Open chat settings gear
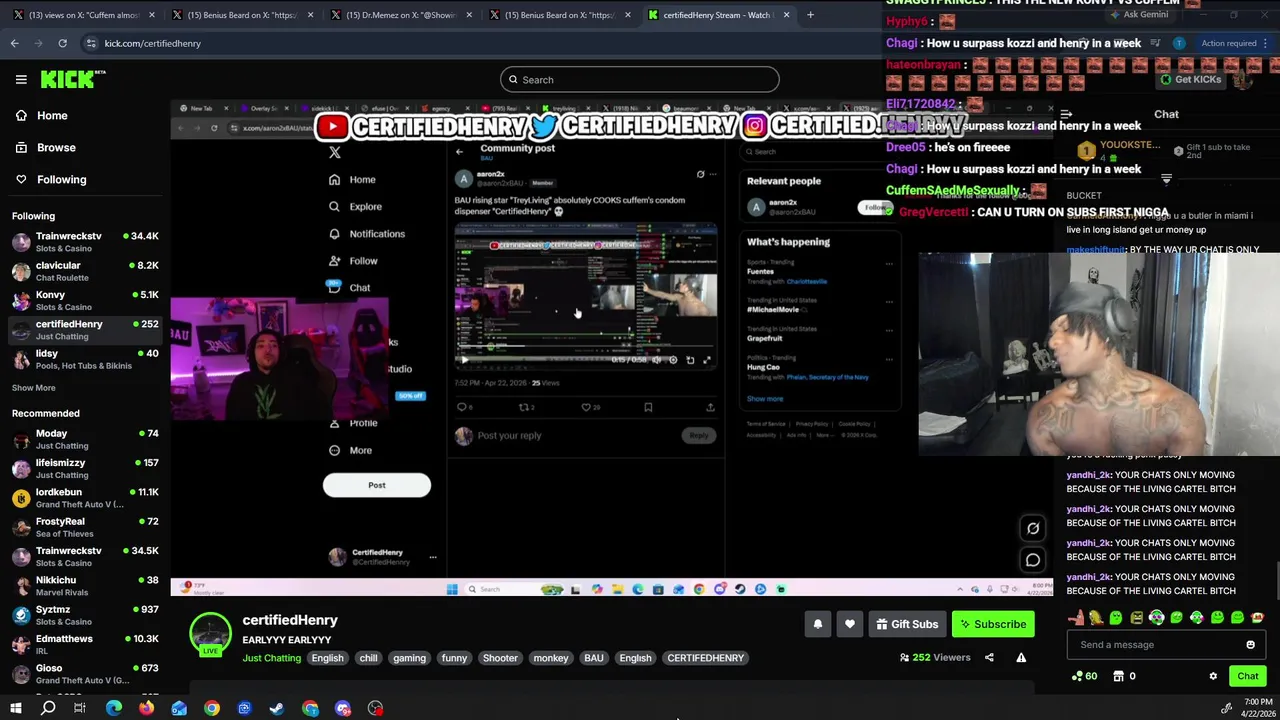This screenshot has height=720, width=1280. (1213, 676)
